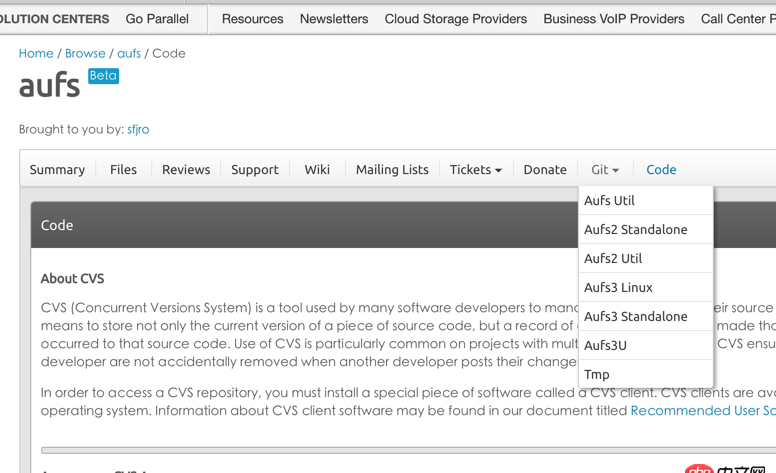Click the Home breadcrumb link

pos(36,53)
